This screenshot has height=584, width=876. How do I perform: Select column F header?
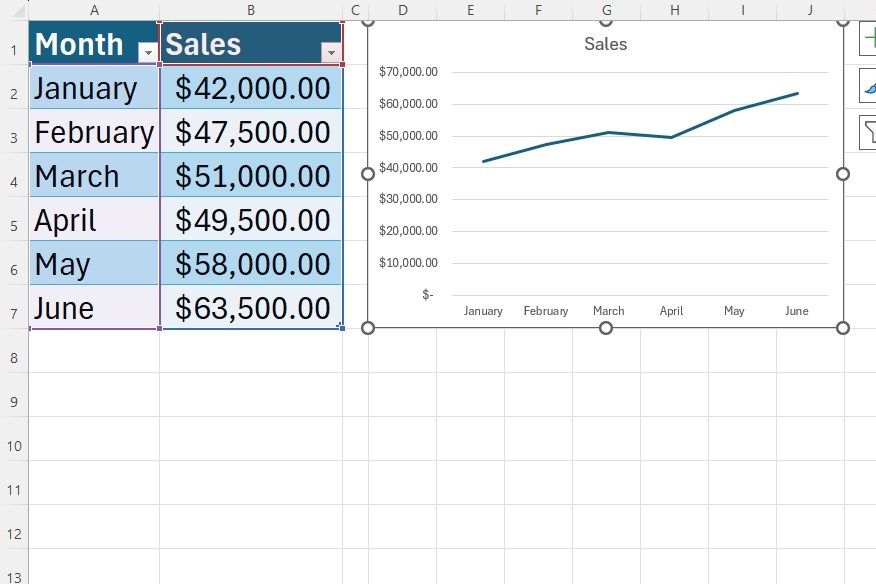[539, 10]
